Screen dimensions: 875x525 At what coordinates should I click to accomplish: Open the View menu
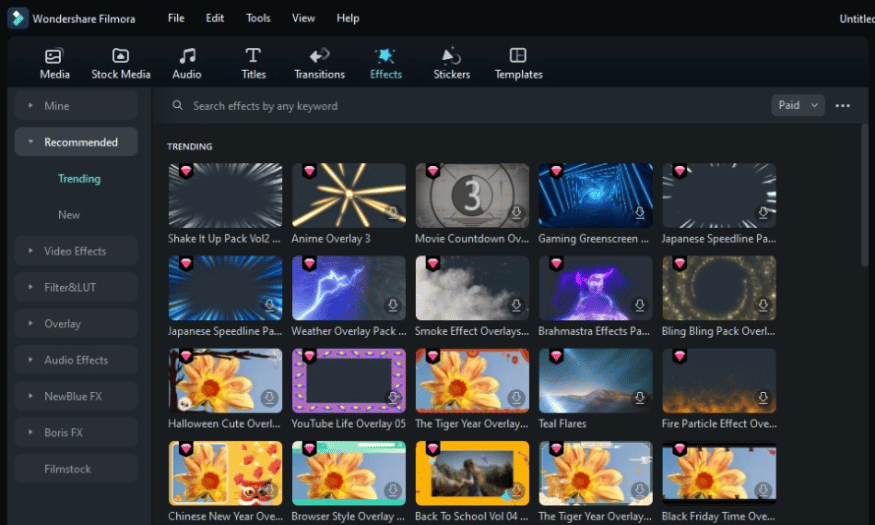(x=304, y=18)
